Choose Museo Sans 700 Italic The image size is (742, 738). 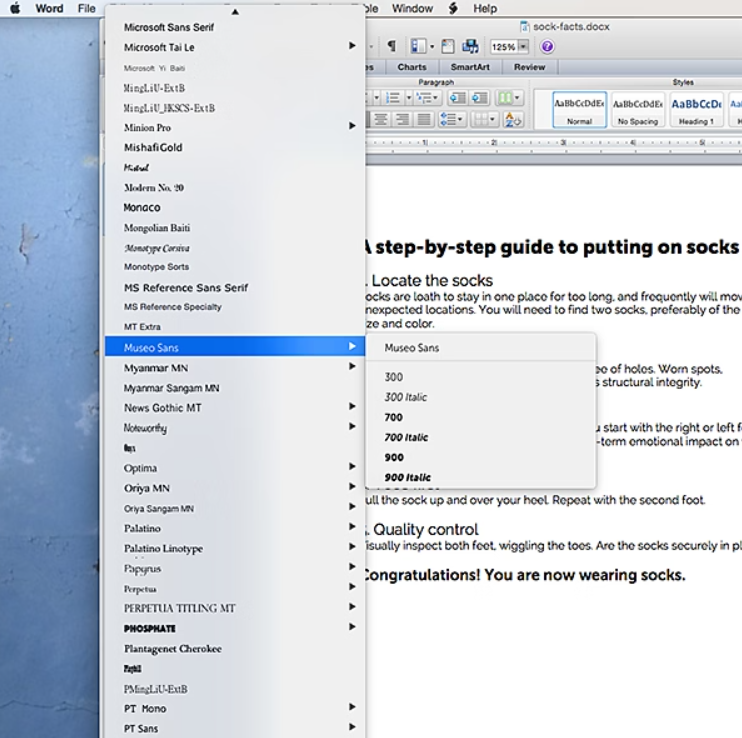tap(480, 437)
